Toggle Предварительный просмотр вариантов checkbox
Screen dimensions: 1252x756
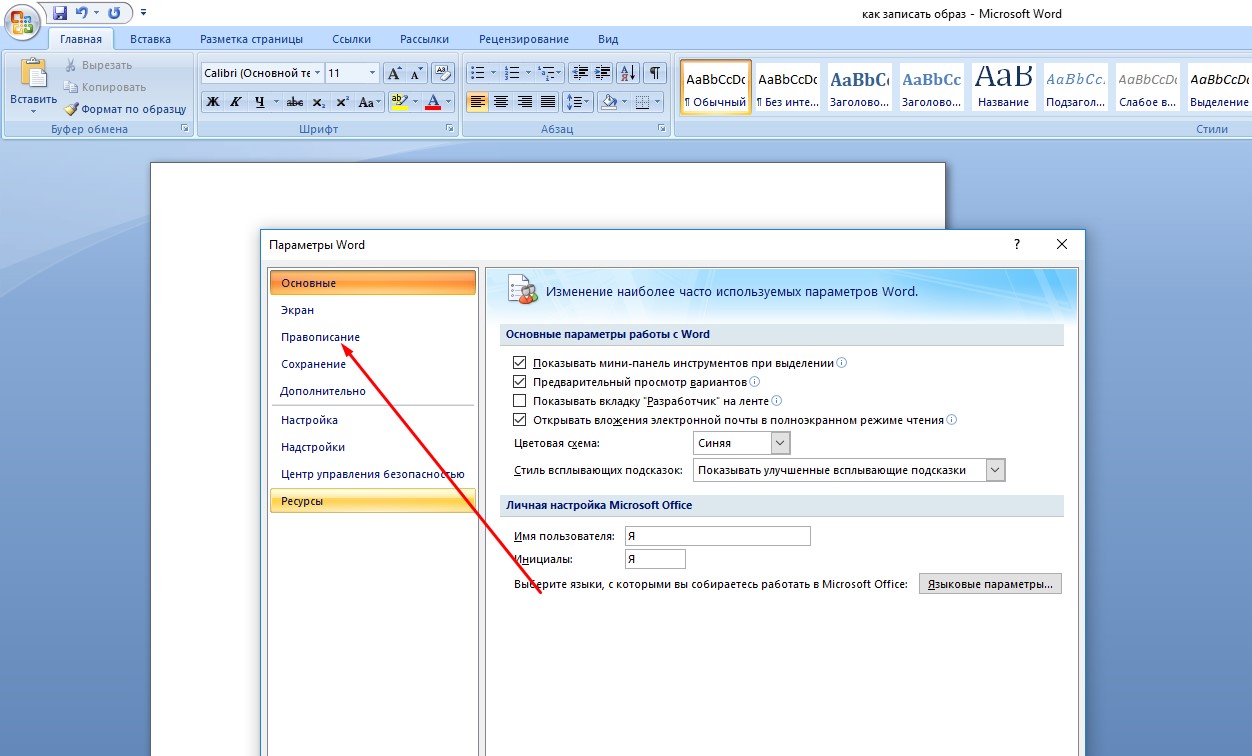coord(519,382)
